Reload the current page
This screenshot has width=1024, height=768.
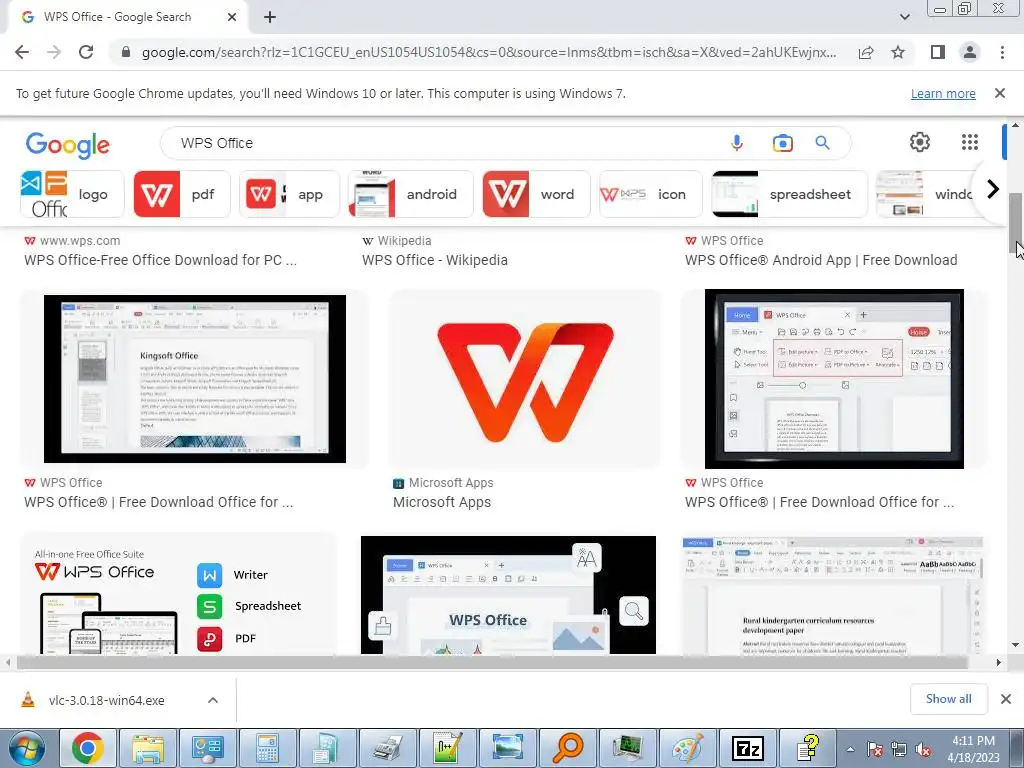tap(86, 52)
